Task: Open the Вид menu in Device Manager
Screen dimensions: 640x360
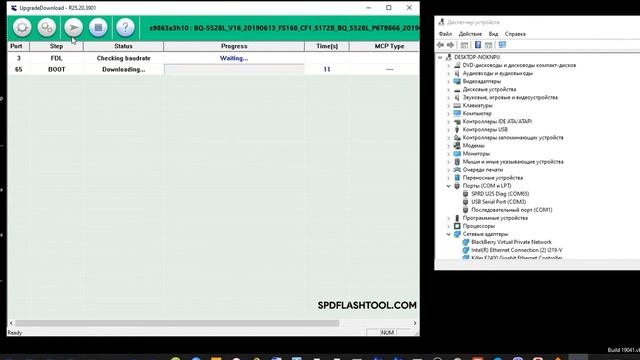Action: tap(493, 34)
